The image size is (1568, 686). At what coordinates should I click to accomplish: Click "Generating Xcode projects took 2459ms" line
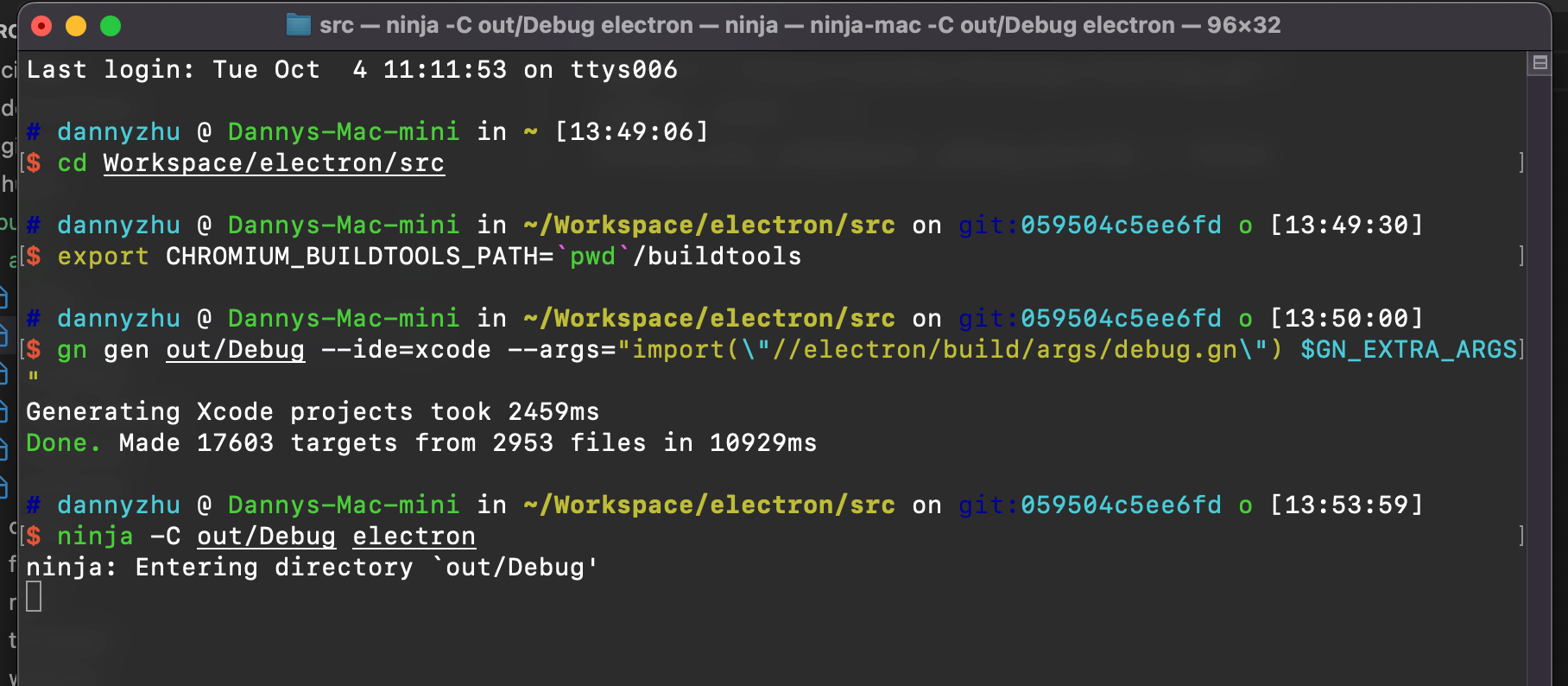click(x=313, y=412)
